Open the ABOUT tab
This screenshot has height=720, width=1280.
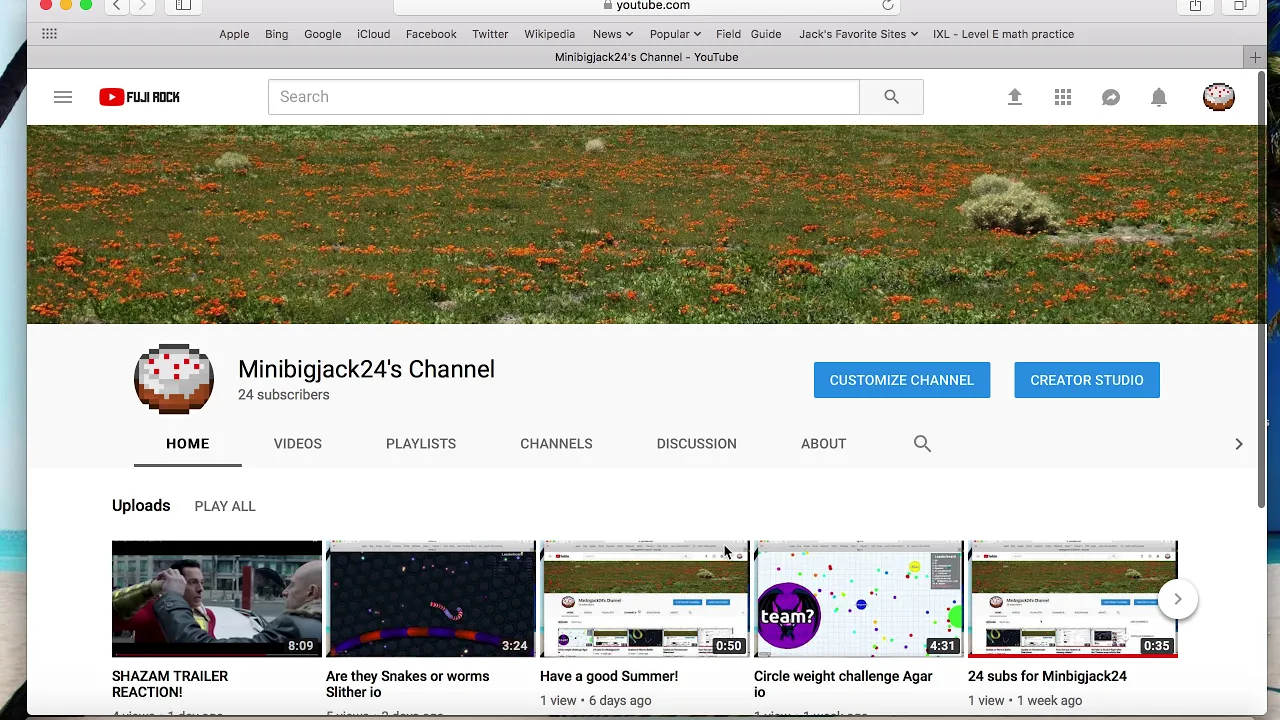824,444
